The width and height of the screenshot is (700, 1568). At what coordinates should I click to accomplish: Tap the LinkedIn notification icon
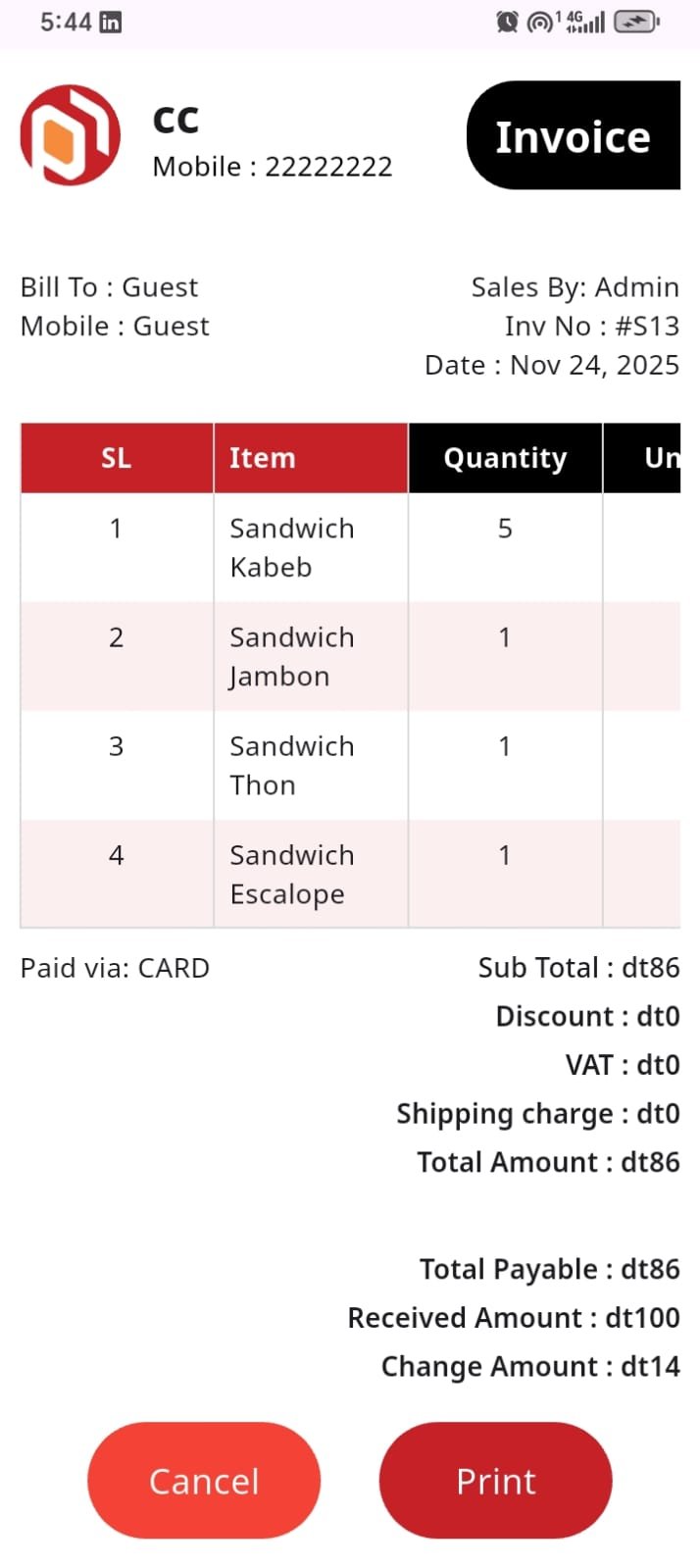[x=112, y=22]
